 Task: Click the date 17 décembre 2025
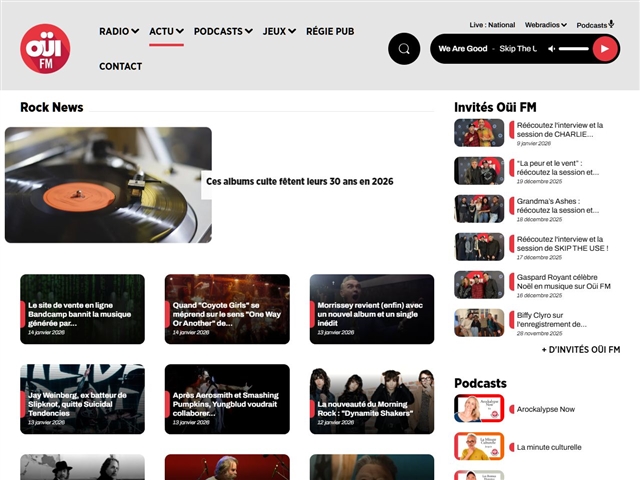[539, 257]
